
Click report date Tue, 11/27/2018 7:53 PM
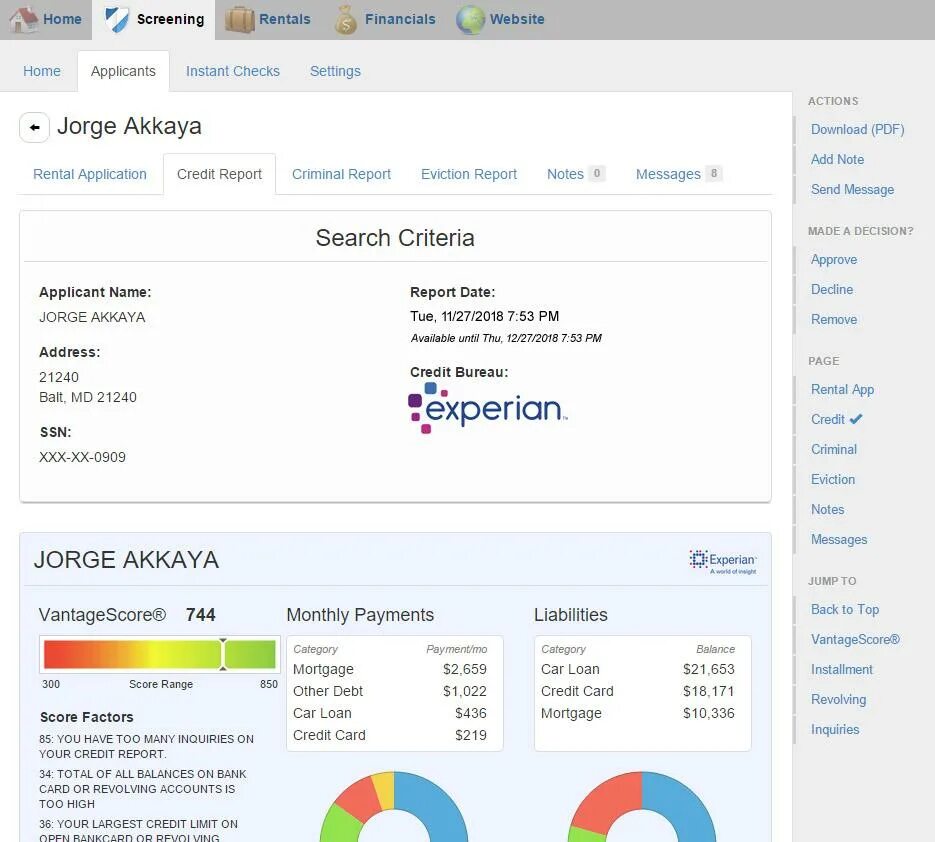pyautogui.click(x=485, y=316)
